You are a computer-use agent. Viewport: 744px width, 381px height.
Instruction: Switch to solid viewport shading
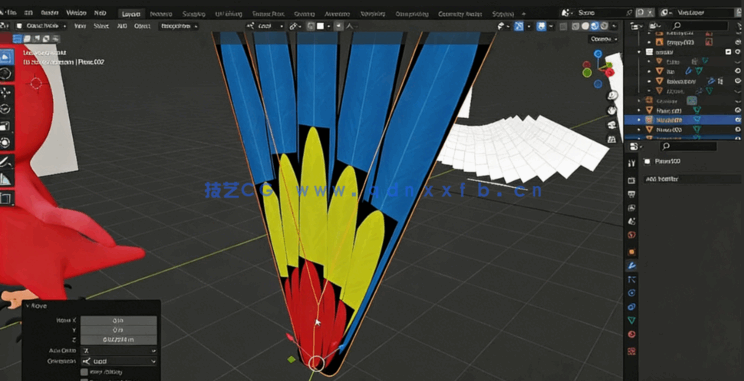point(586,26)
